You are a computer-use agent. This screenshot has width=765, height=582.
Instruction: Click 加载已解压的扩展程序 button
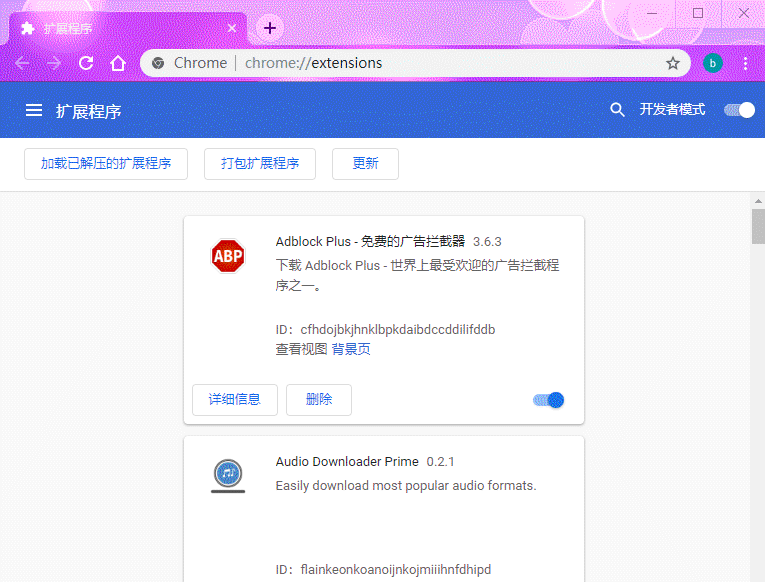coord(106,163)
